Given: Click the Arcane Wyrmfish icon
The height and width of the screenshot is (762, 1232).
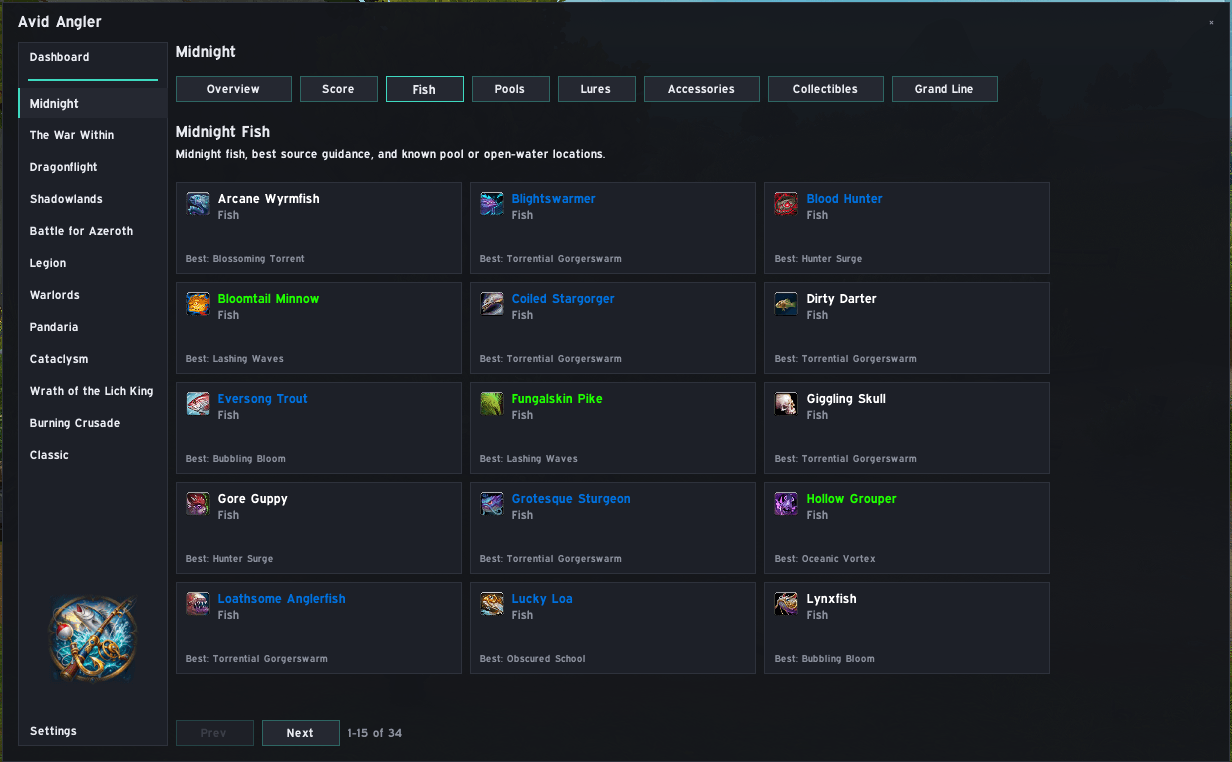Looking at the screenshot, I should (x=198, y=204).
